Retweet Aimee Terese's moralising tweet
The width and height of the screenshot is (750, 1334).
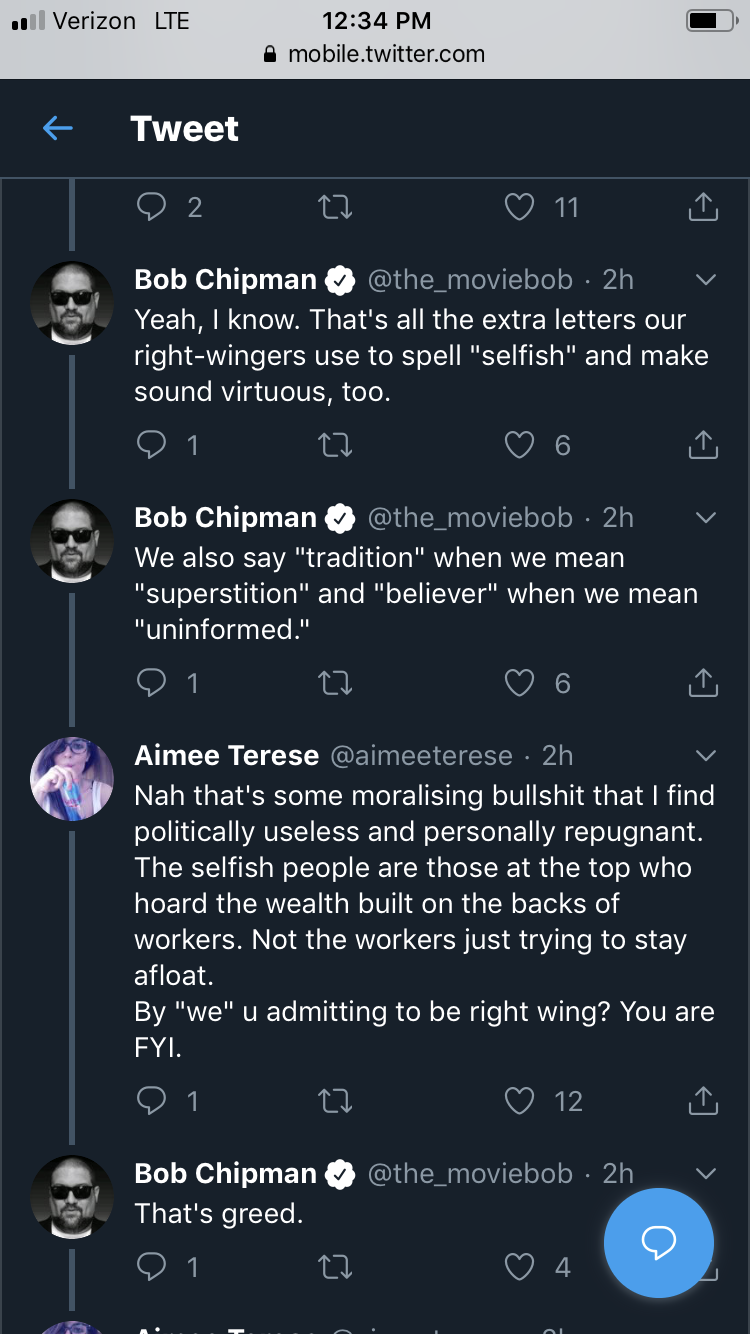click(335, 1101)
